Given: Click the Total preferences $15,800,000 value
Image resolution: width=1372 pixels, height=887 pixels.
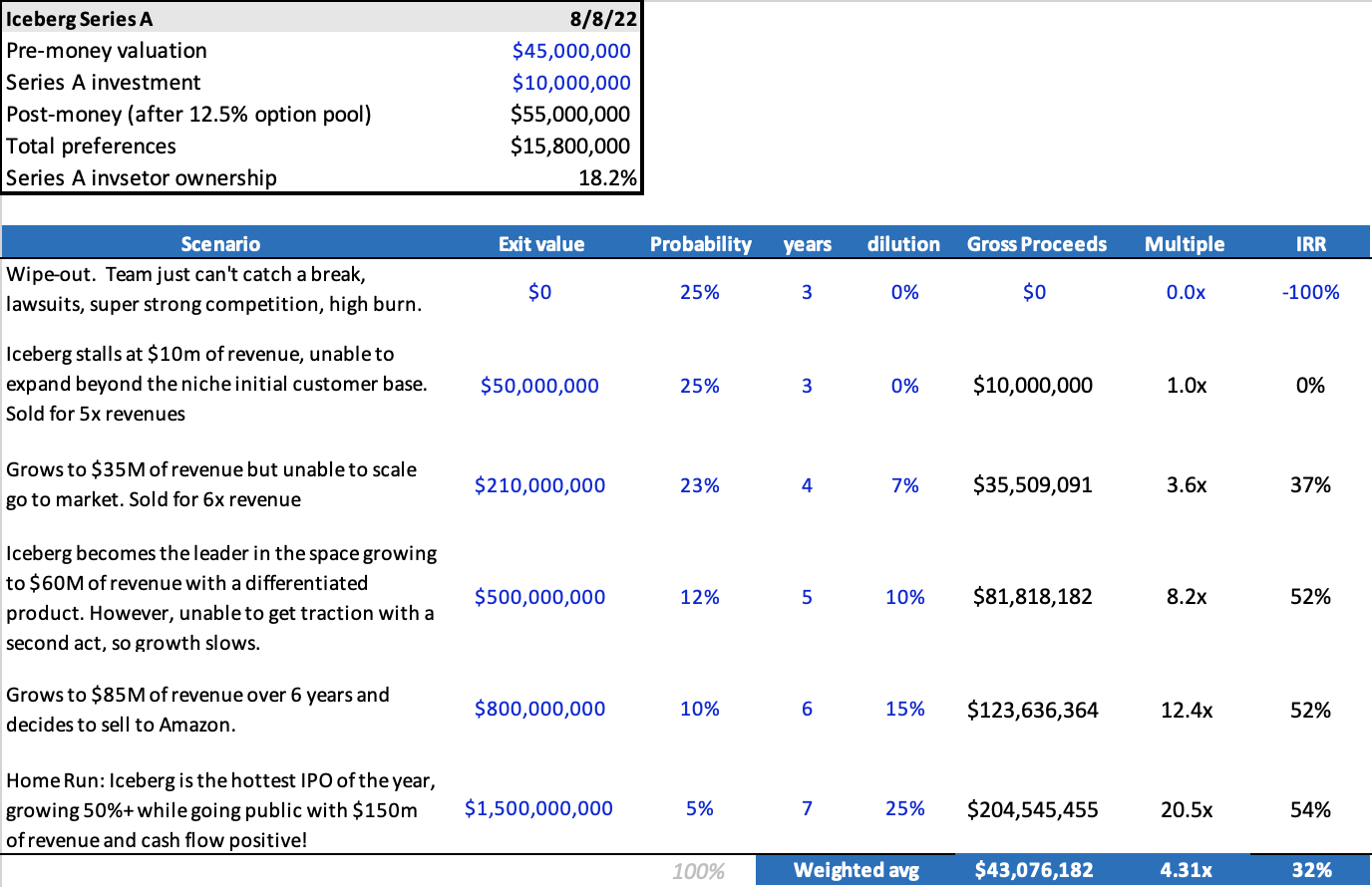Looking at the screenshot, I should pos(569,147).
